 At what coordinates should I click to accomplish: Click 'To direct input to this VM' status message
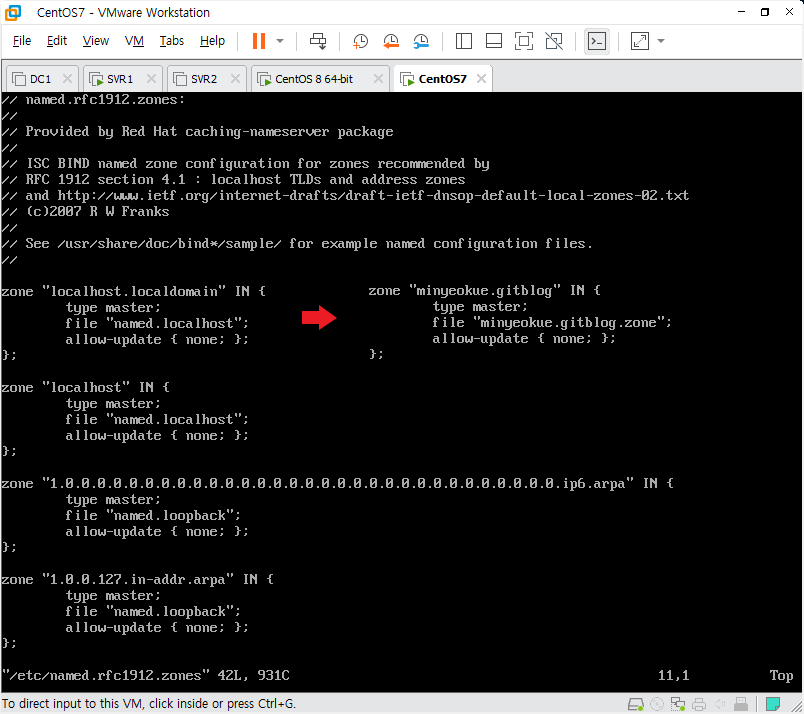pos(149,704)
